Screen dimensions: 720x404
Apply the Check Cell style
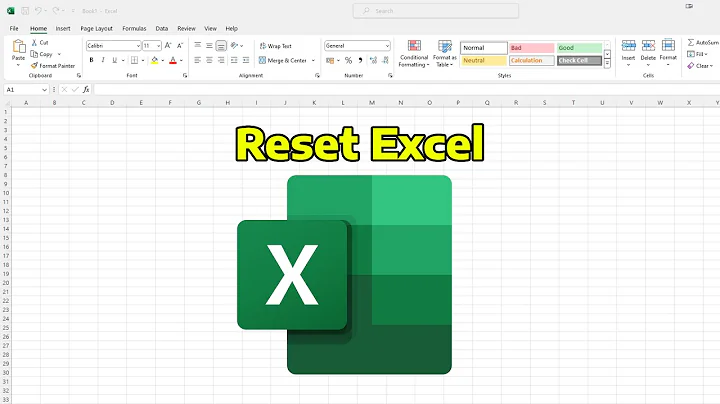point(579,61)
